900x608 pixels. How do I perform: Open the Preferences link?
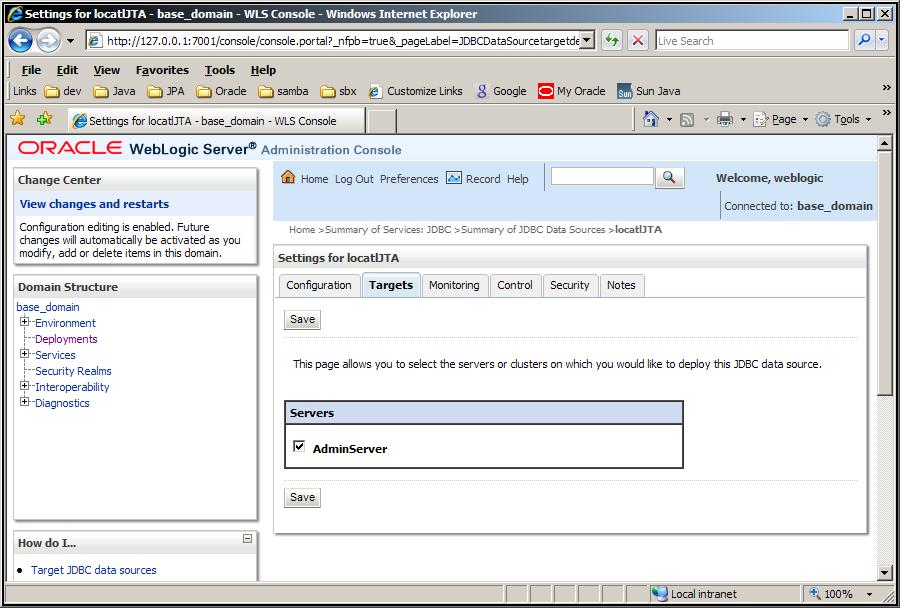click(409, 179)
